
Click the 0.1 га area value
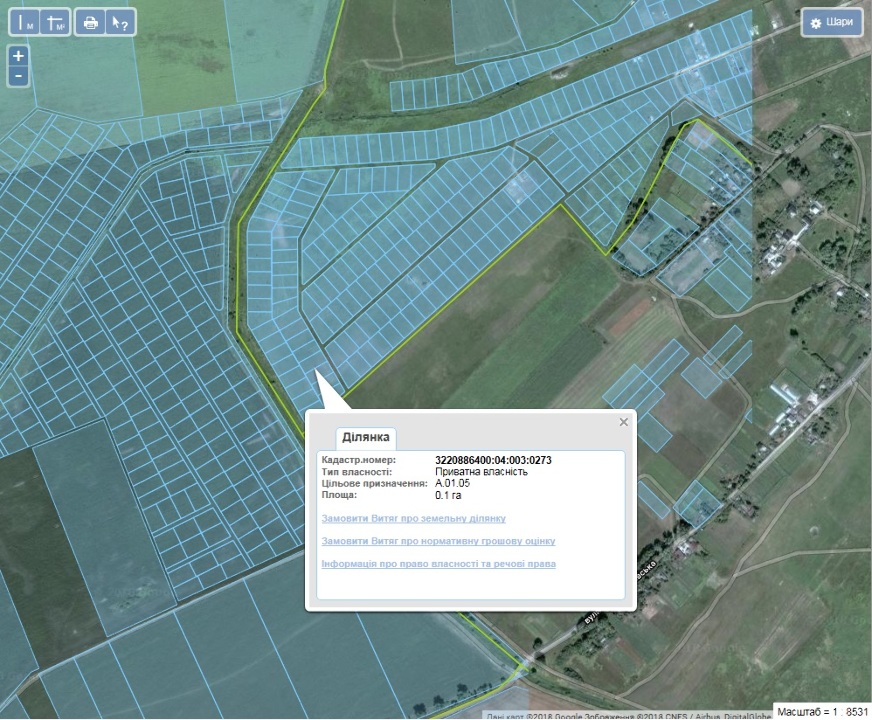tap(448, 495)
